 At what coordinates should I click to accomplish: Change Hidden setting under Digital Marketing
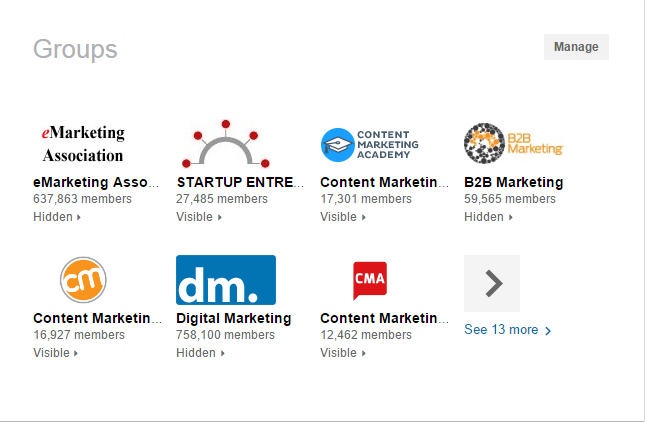tap(200, 353)
